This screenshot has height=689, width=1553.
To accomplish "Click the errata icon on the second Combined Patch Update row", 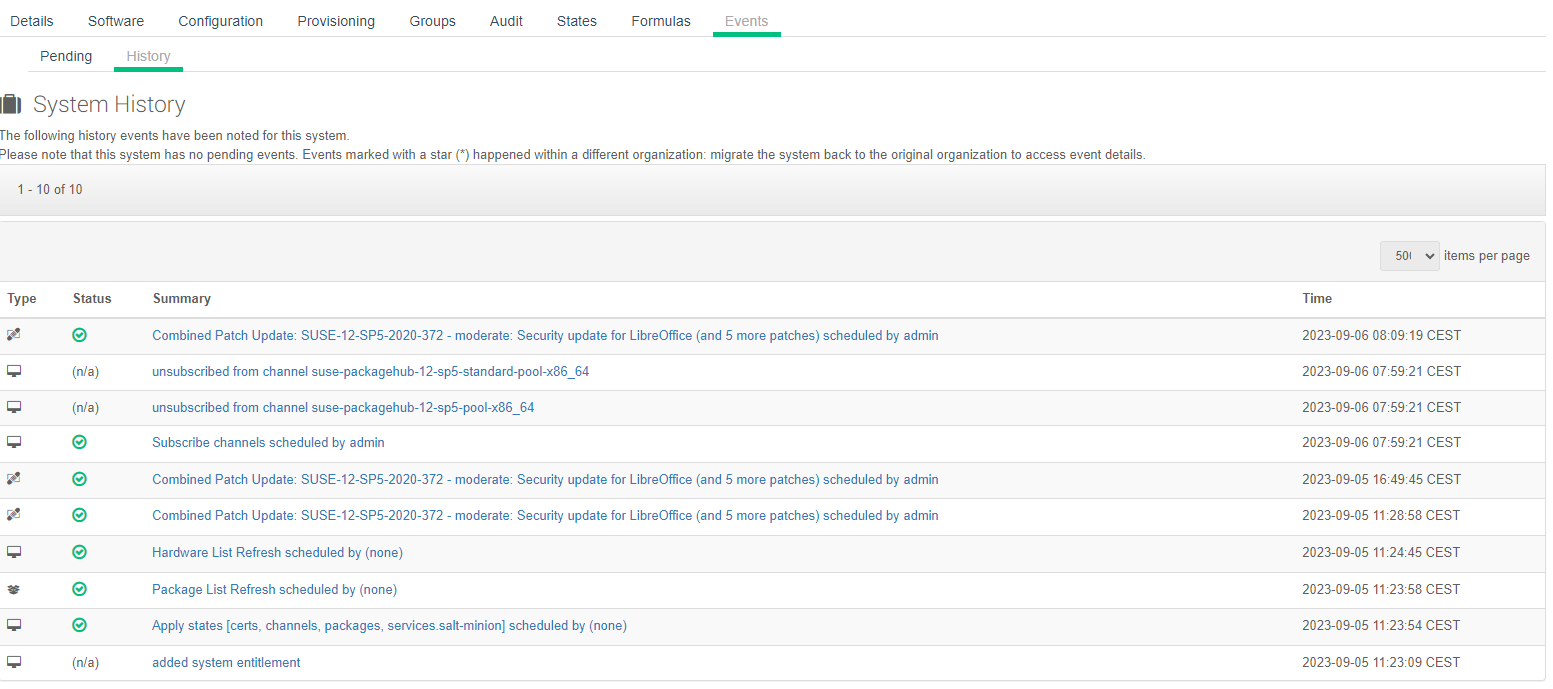I will pyautogui.click(x=13, y=478).
